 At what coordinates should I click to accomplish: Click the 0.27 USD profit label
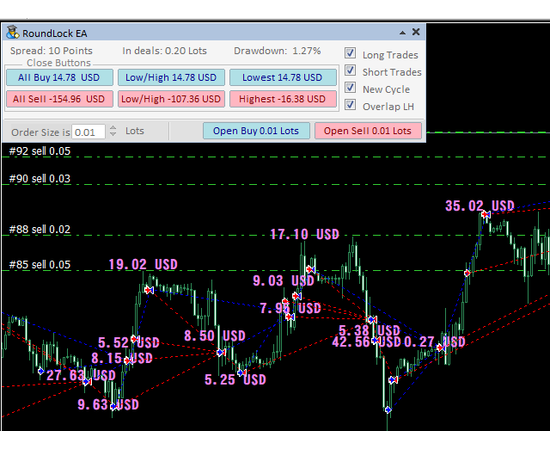point(435,342)
